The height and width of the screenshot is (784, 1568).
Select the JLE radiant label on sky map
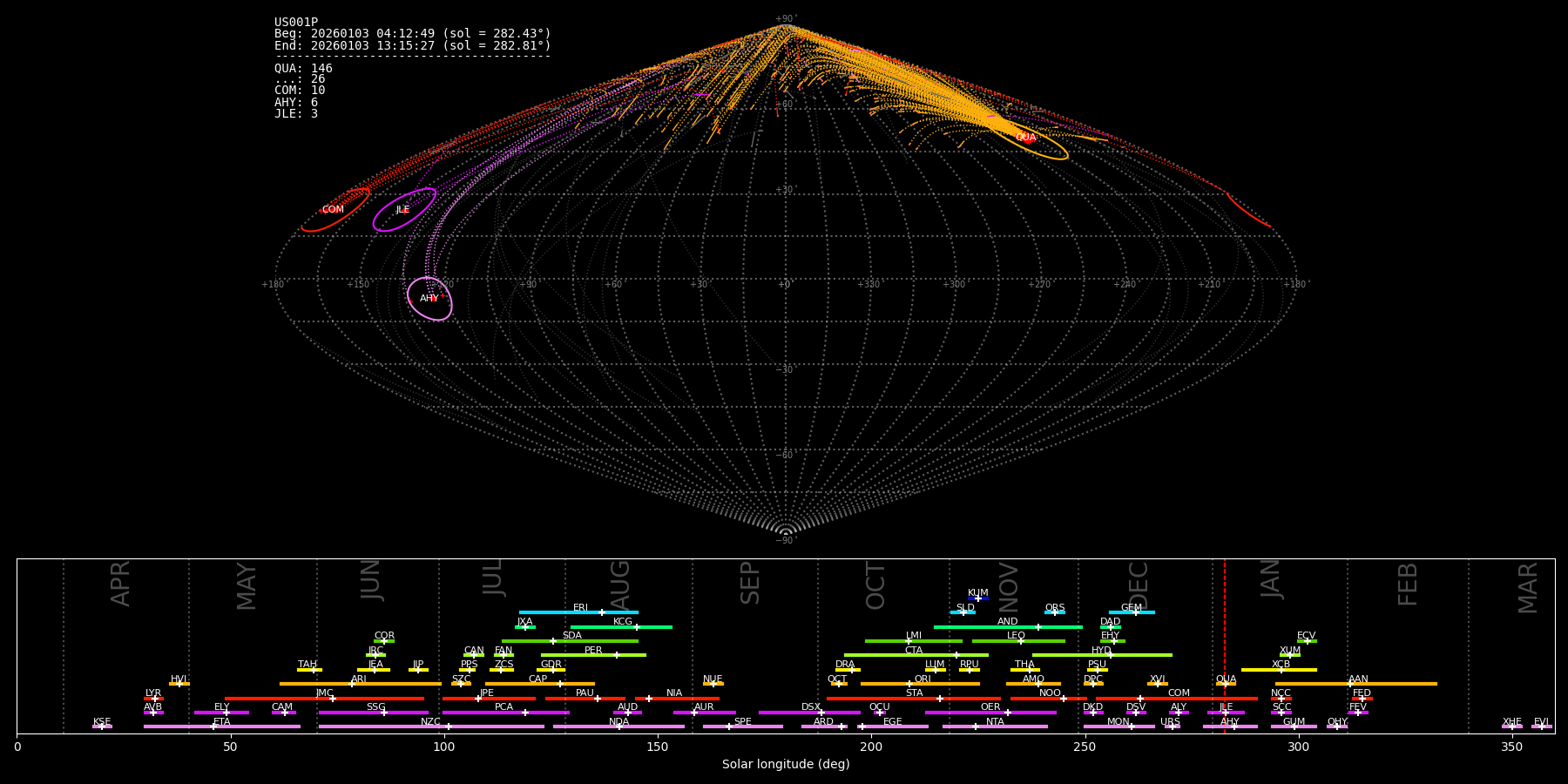tap(402, 210)
